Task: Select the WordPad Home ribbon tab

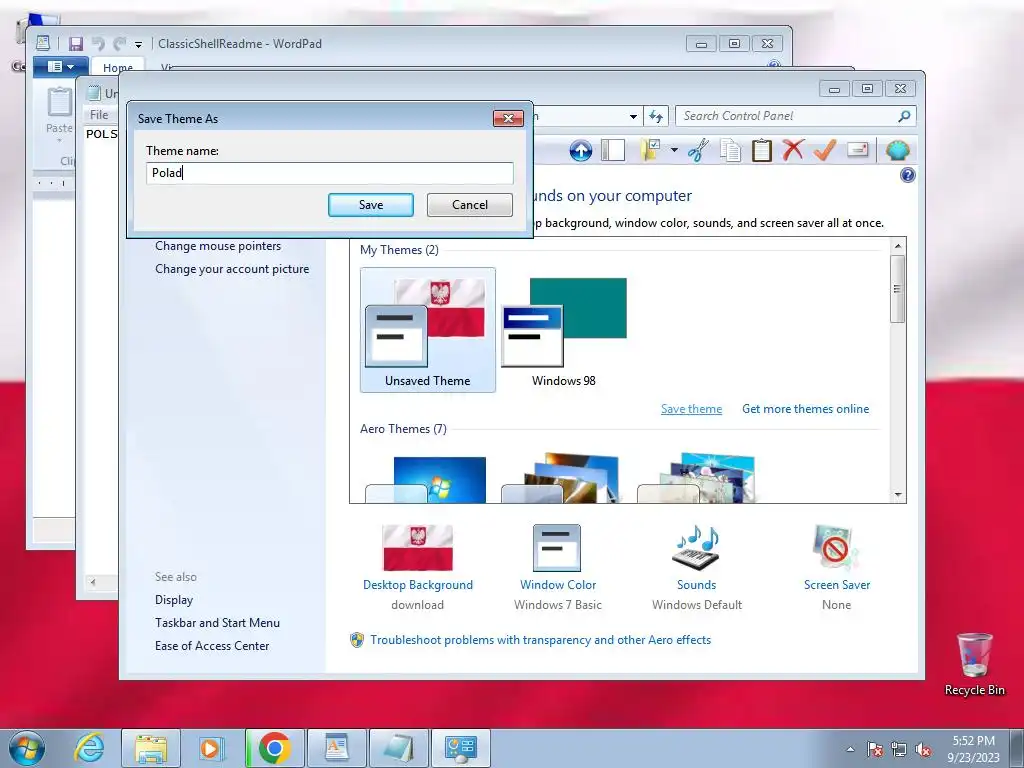Action: [118, 68]
